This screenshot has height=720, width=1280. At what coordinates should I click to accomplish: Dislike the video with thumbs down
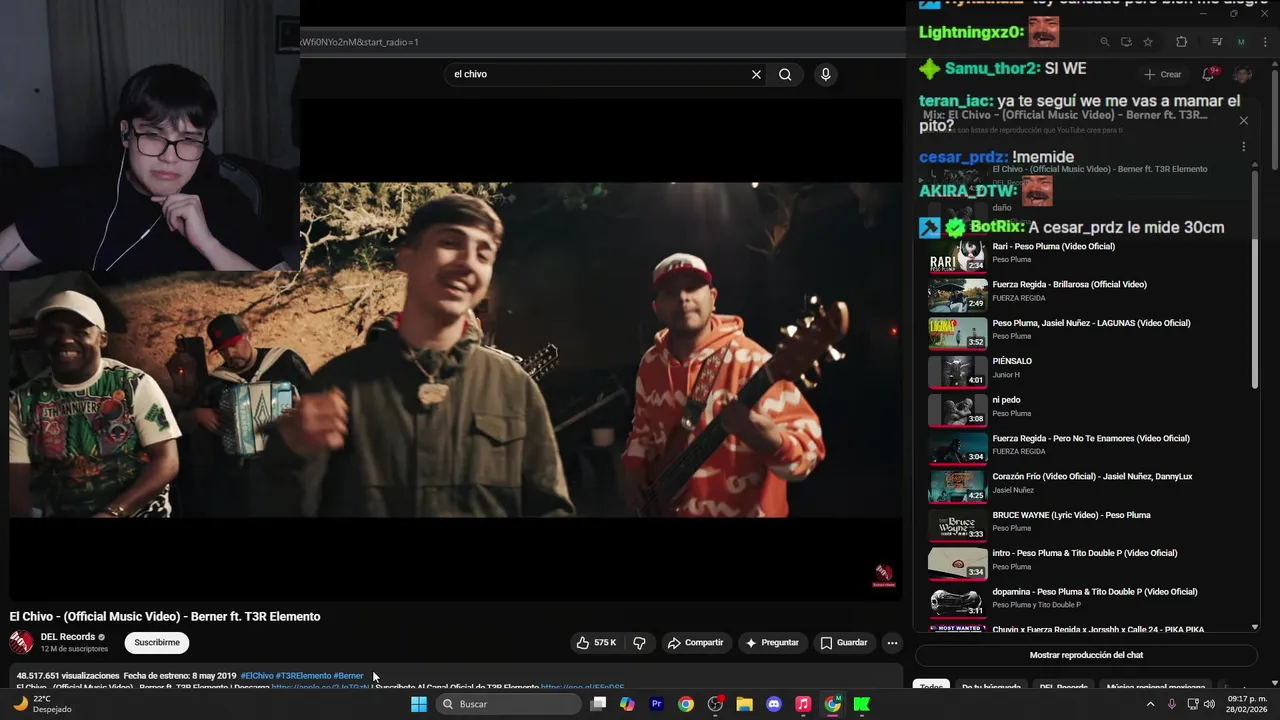[x=640, y=643]
